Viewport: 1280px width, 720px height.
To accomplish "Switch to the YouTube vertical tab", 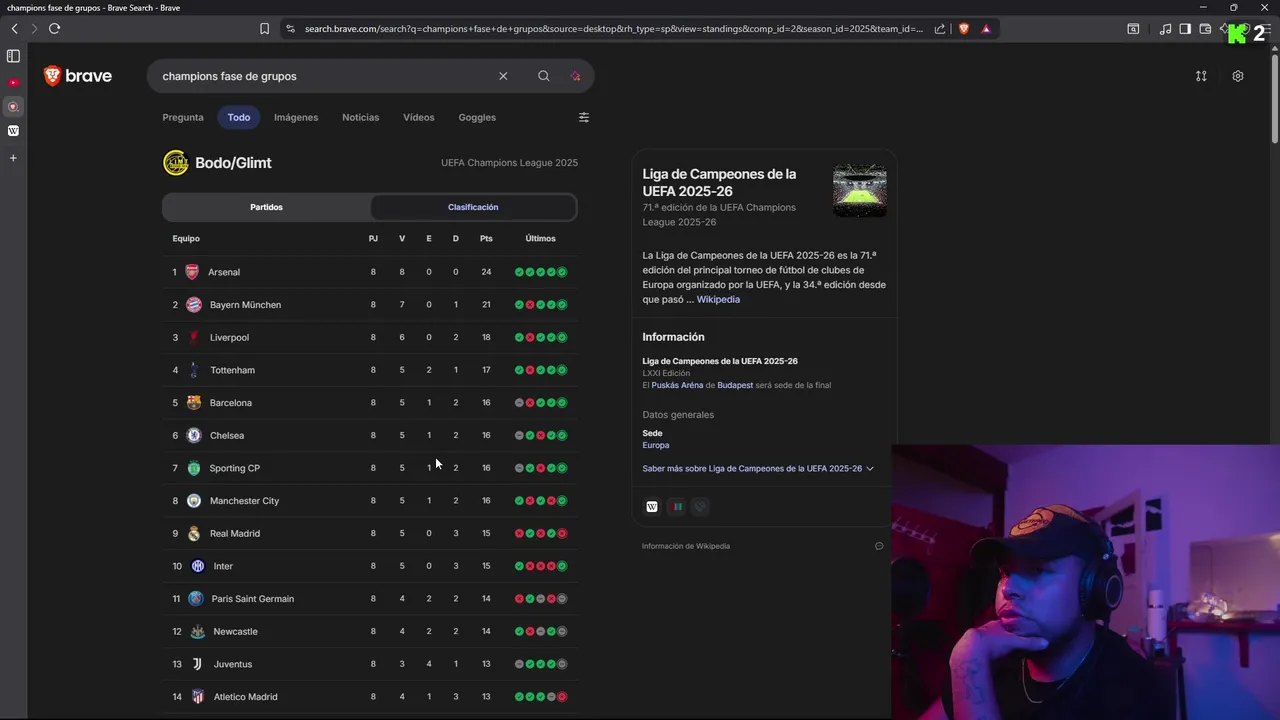I will (x=13, y=82).
